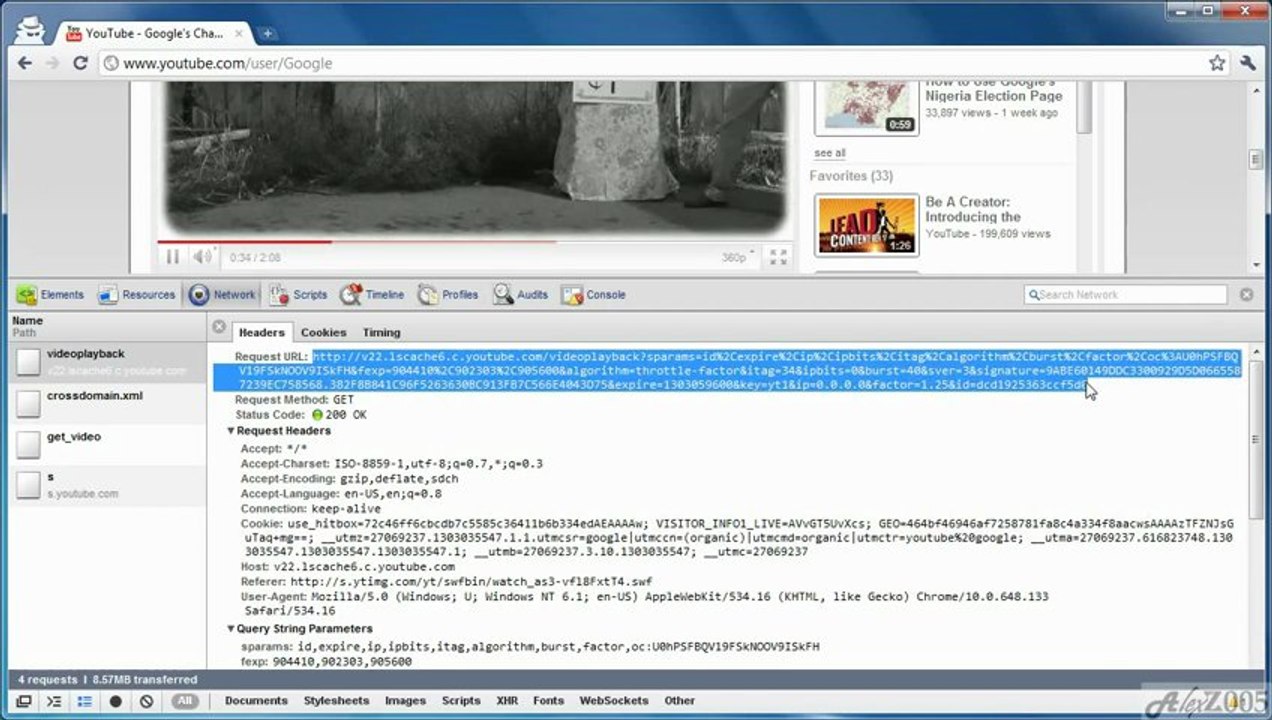Open the Profiles panel
The image size is (1272, 720).
coord(448,295)
